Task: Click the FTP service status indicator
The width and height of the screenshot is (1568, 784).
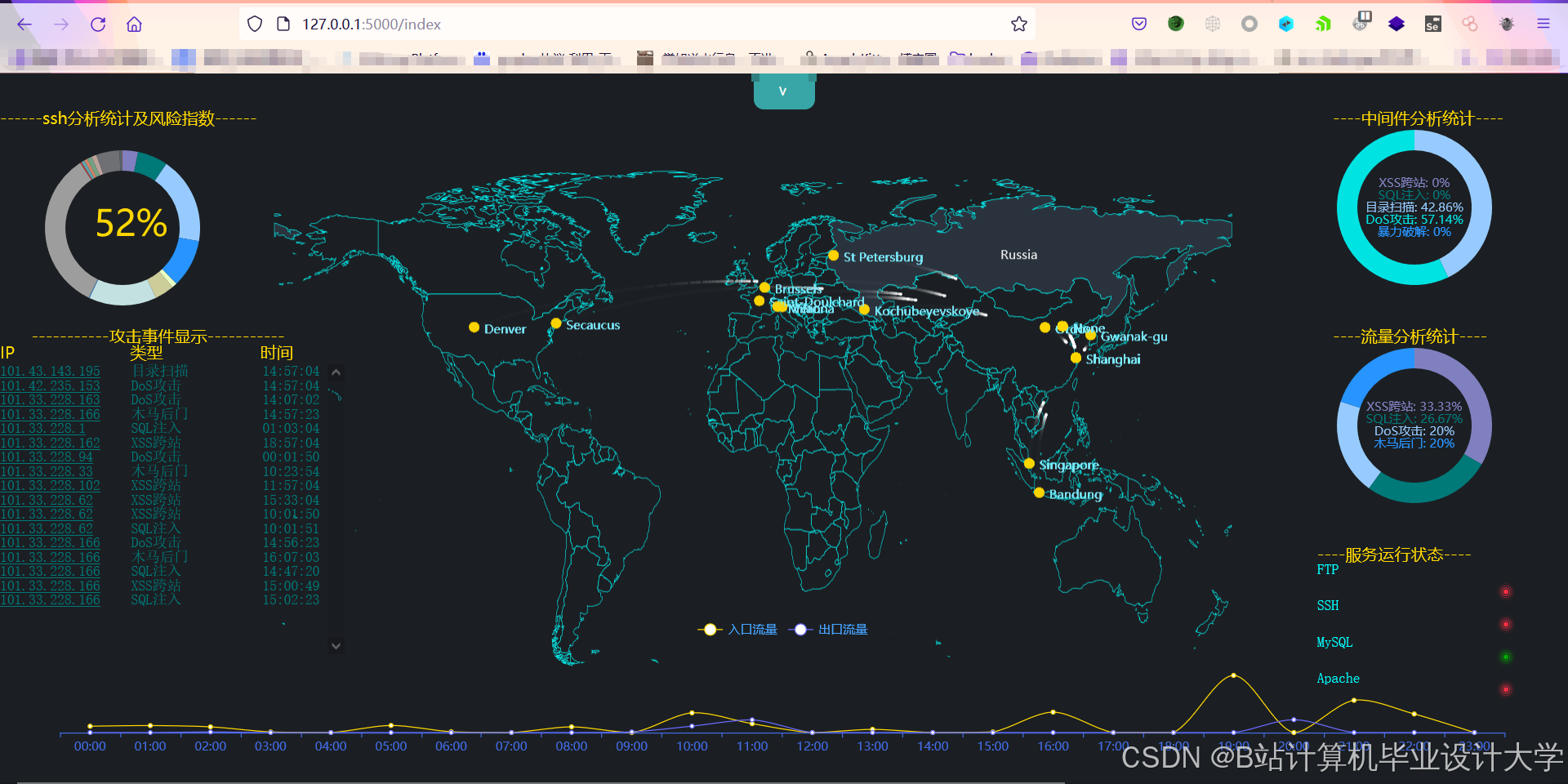Action: (1506, 592)
